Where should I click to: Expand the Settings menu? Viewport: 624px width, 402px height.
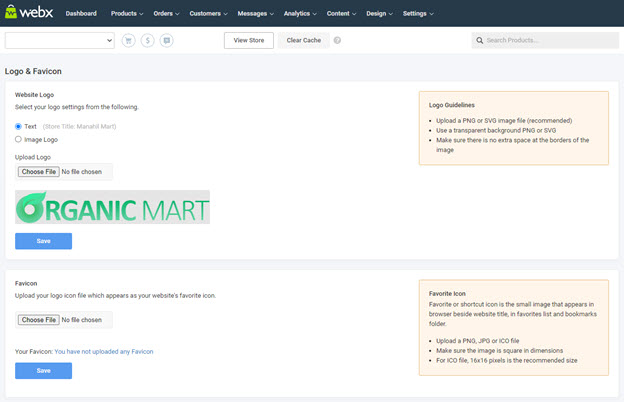coord(418,14)
